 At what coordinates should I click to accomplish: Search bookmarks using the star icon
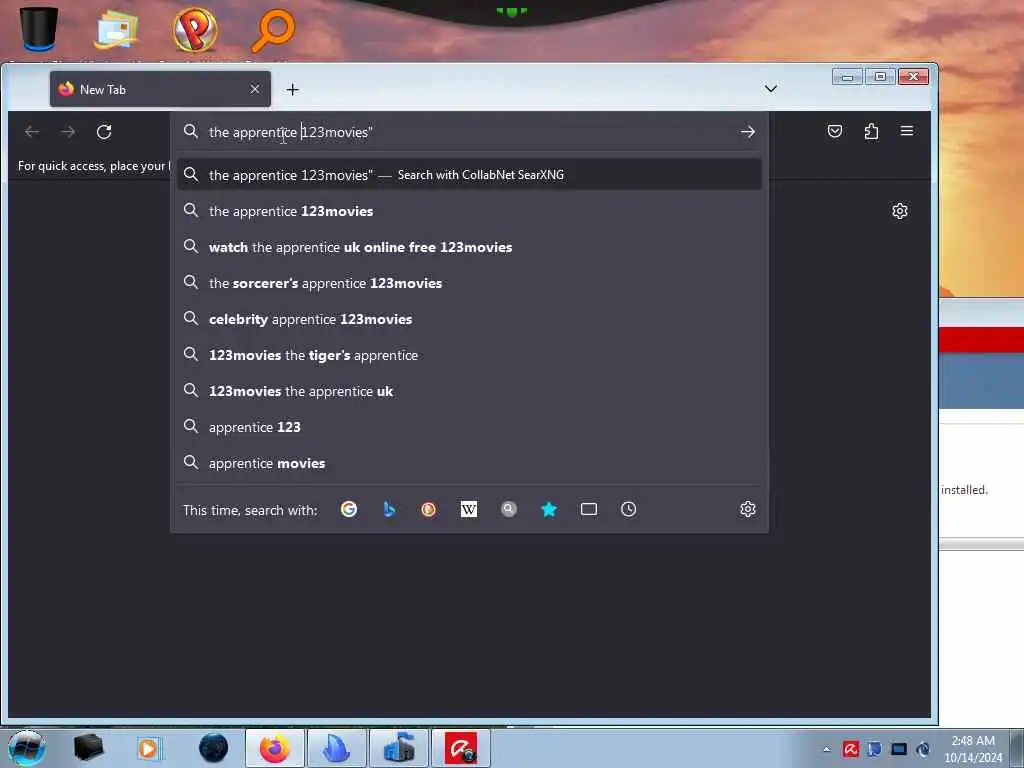pos(549,509)
